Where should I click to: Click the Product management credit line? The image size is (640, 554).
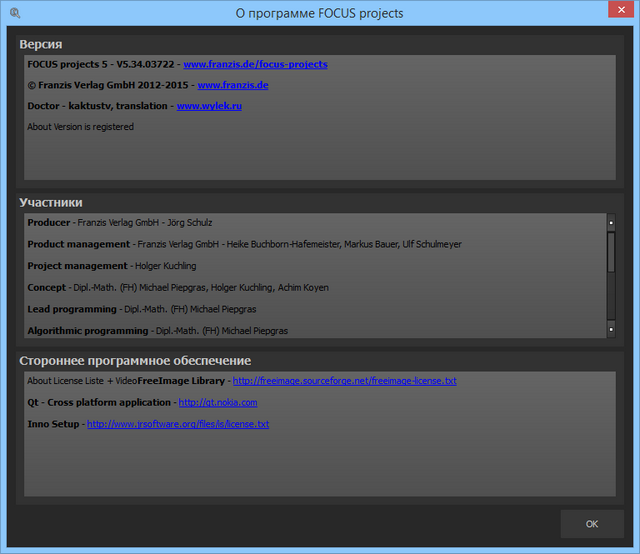[244, 244]
